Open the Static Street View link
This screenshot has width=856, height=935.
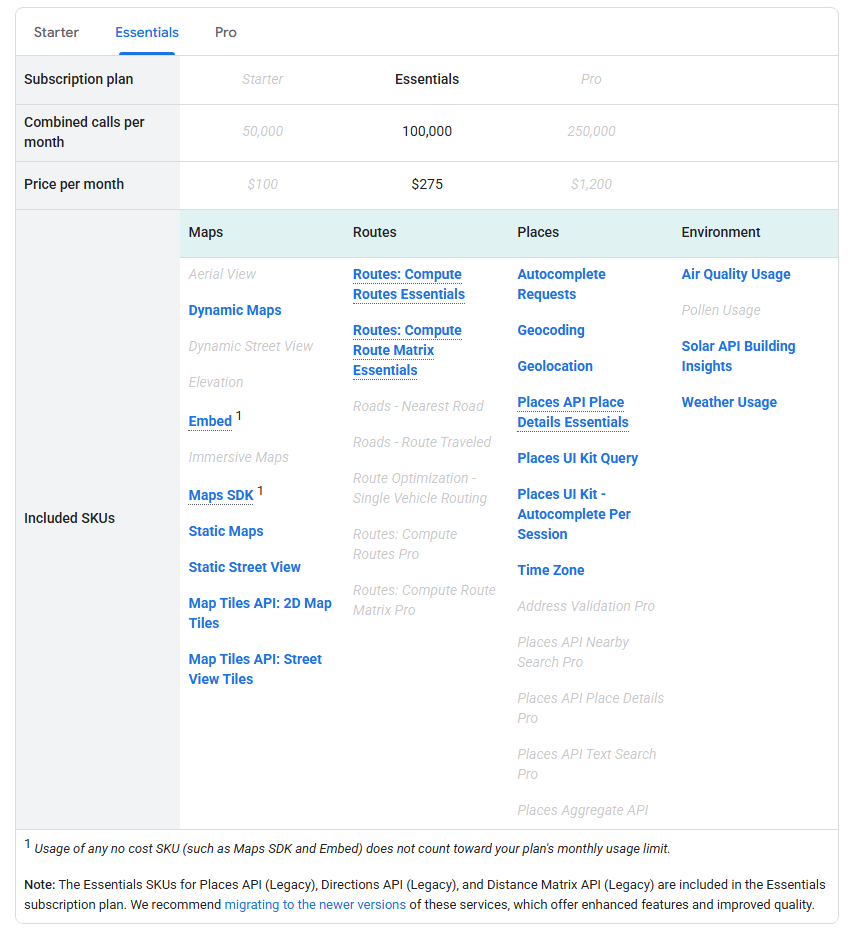[244, 567]
